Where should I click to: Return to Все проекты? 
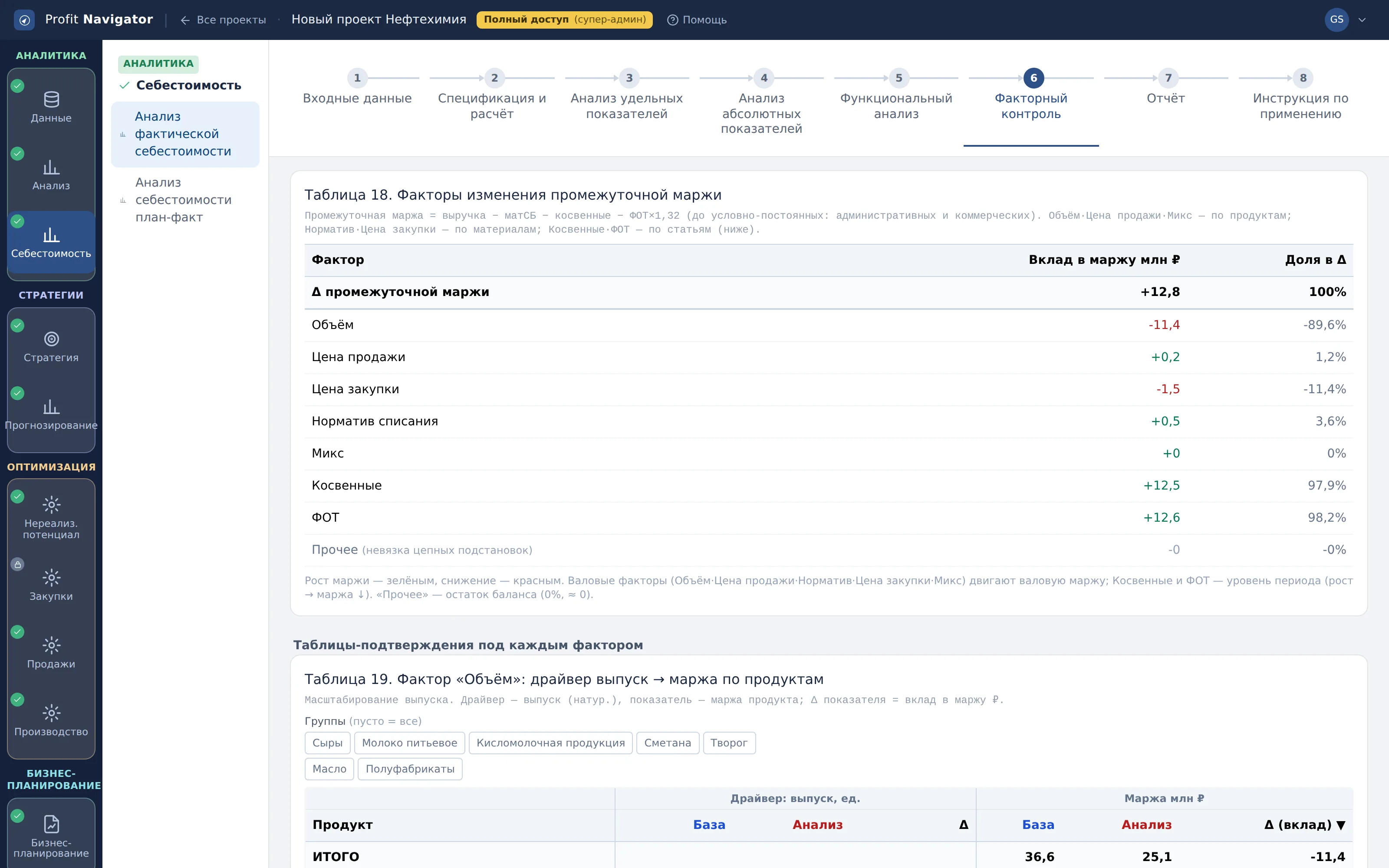[x=223, y=20]
